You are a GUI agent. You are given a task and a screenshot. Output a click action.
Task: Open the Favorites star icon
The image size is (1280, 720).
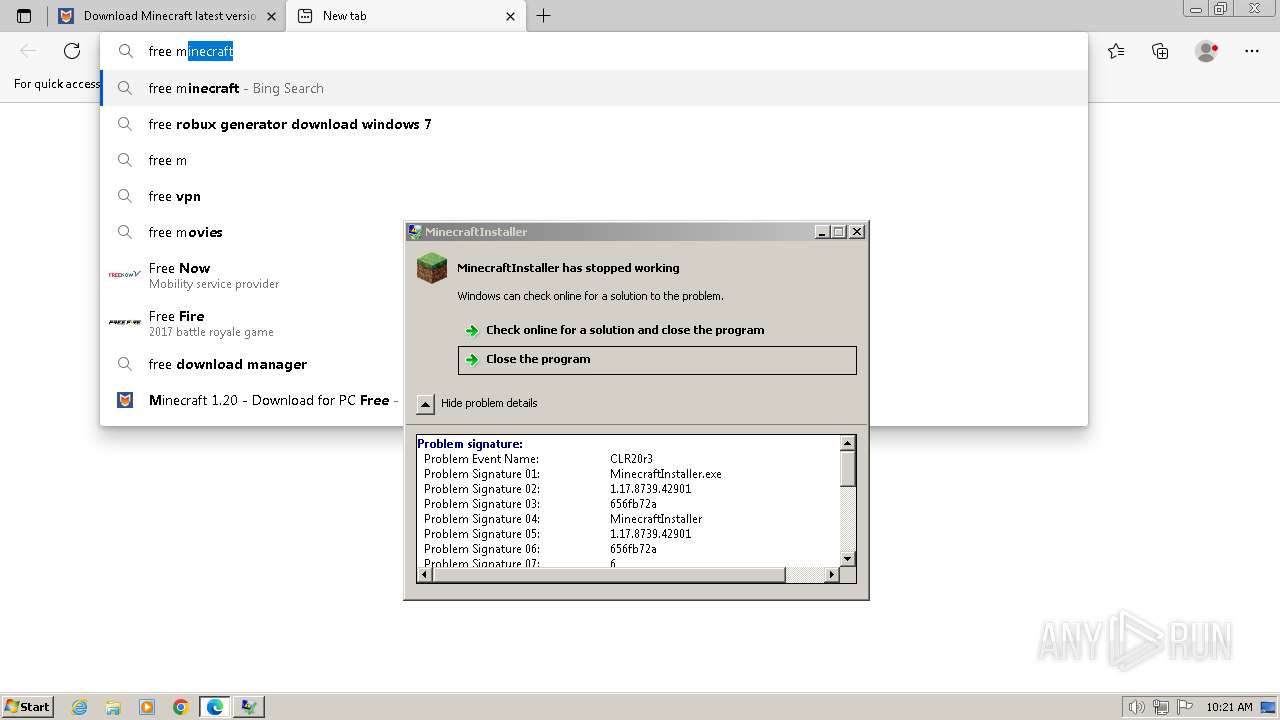click(x=1116, y=51)
